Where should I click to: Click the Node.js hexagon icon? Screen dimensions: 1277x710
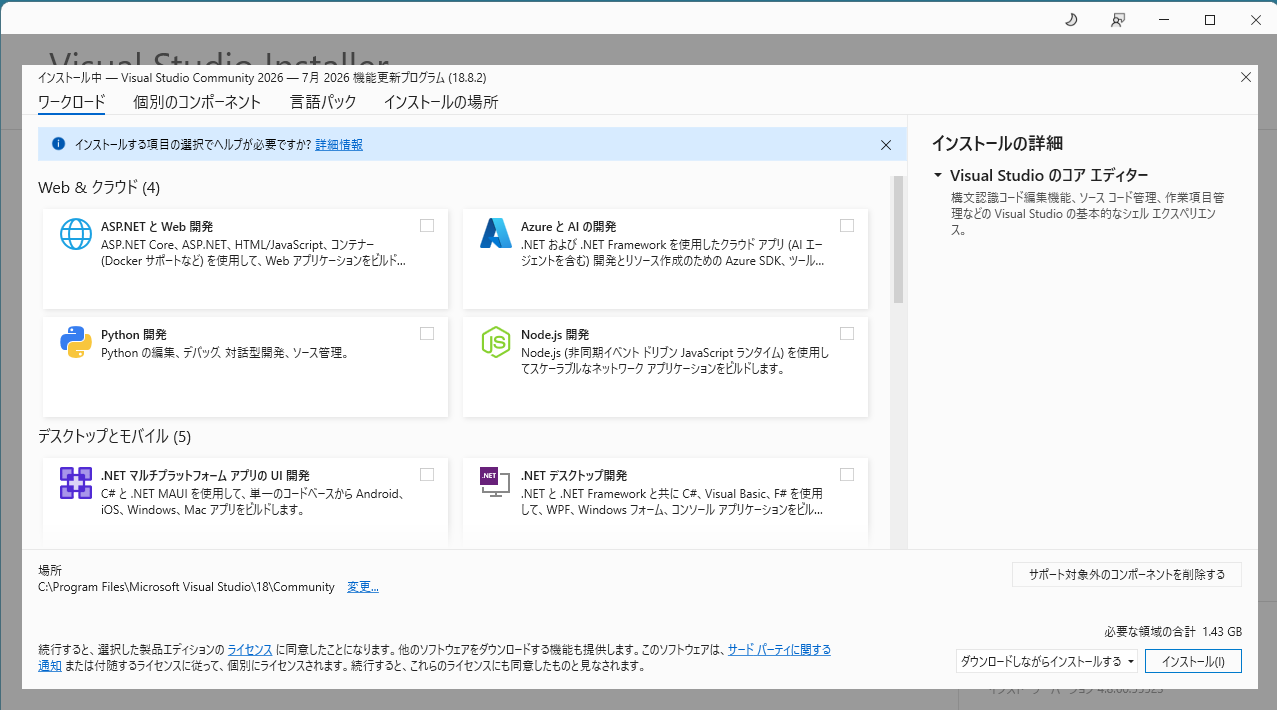click(x=496, y=341)
